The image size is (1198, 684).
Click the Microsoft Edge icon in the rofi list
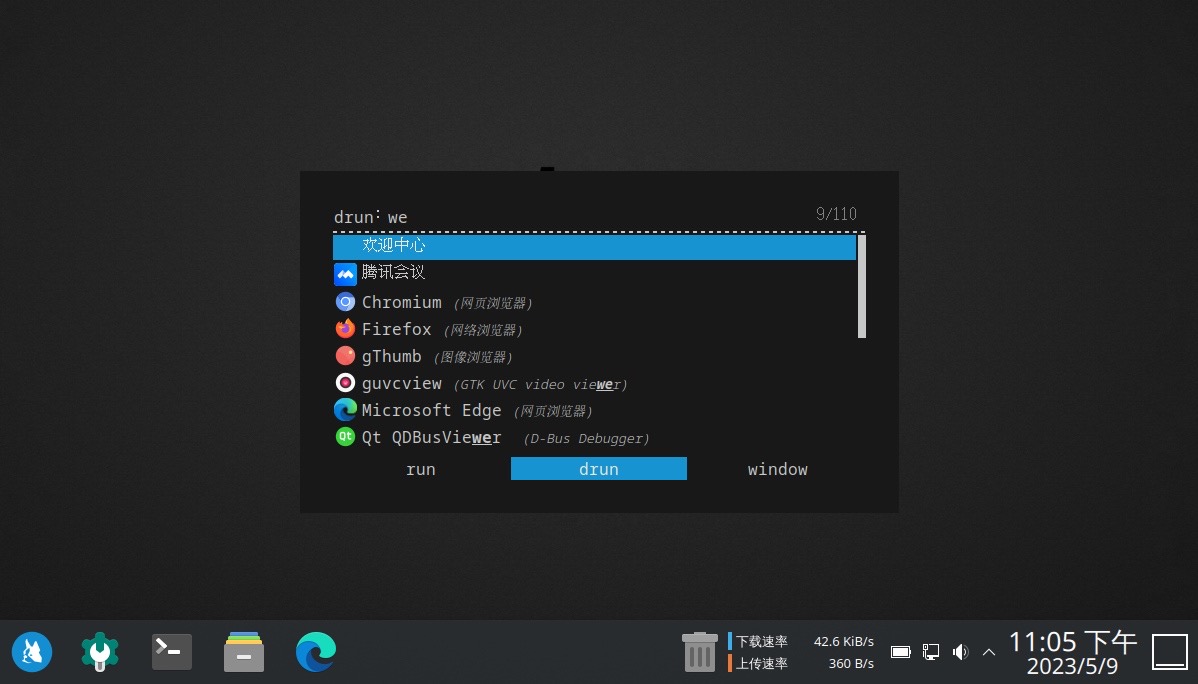(x=345, y=410)
